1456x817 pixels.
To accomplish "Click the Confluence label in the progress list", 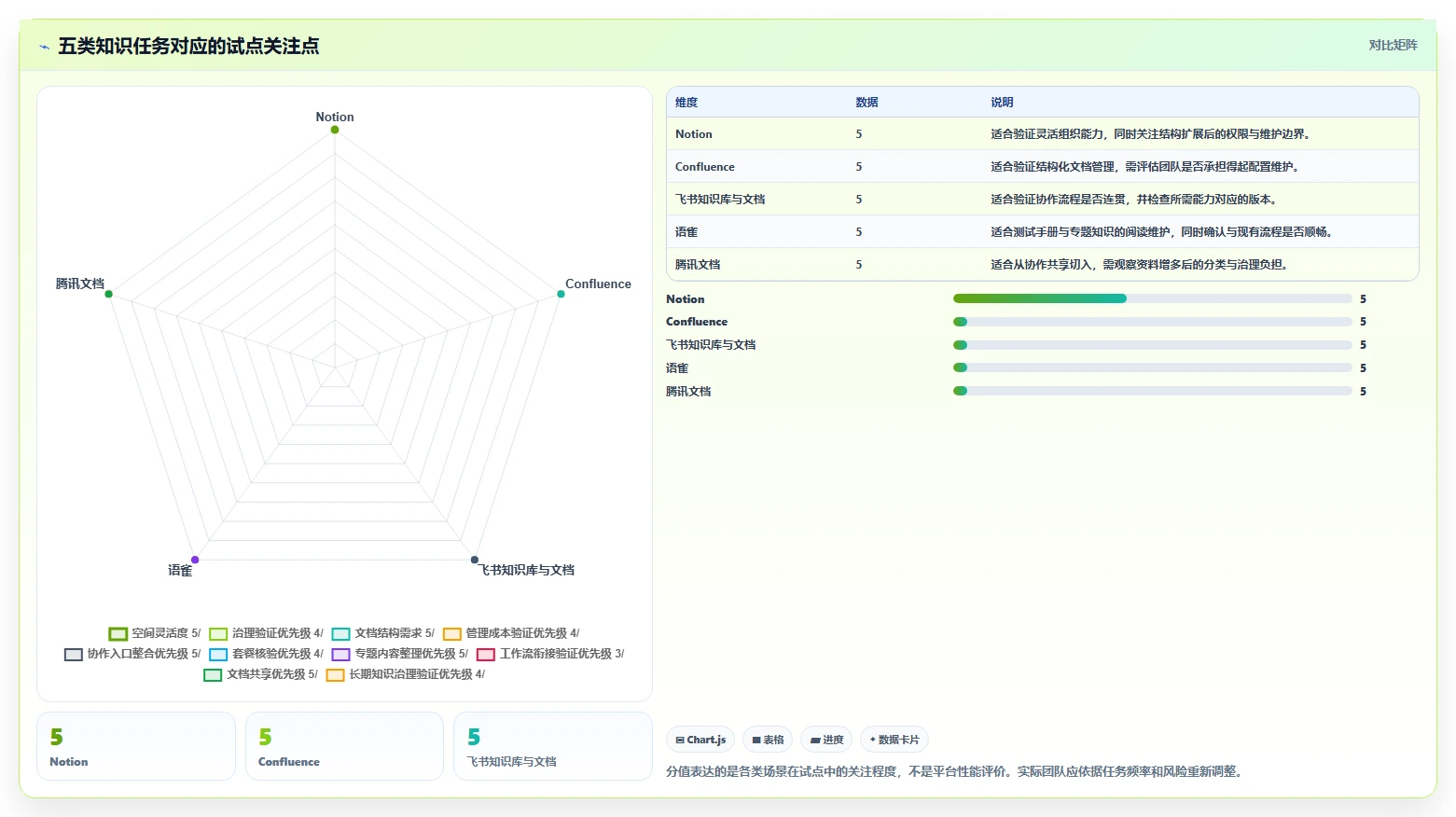I will tap(697, 322).
